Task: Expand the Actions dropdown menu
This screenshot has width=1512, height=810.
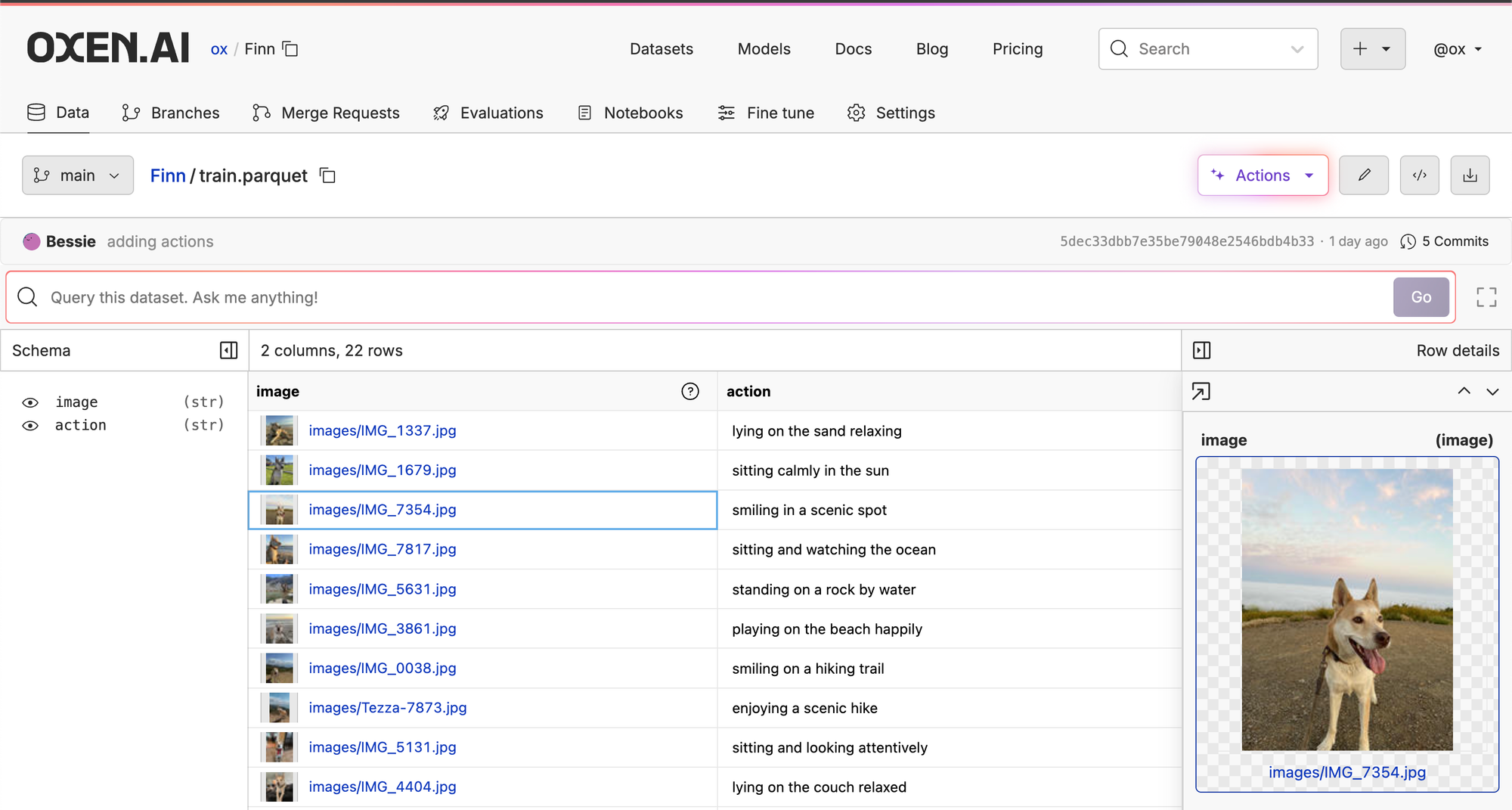Action: (1263, 175)
